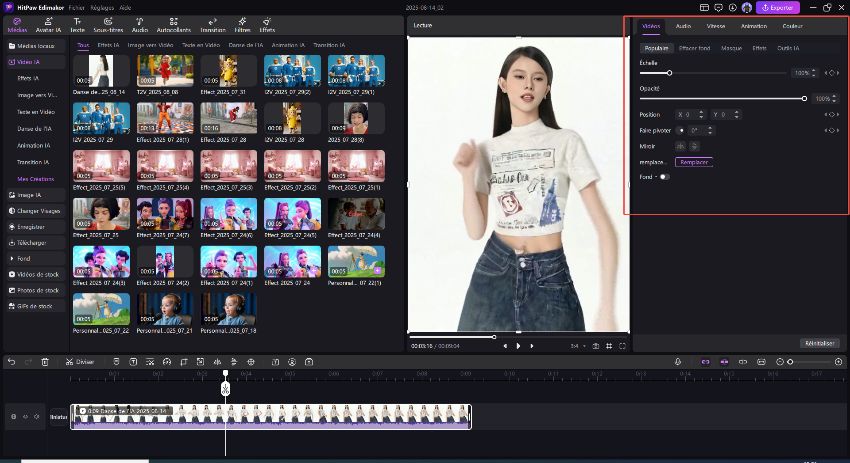Toggle the Échelle keyframe diamond
This screenshot has width=850, height=463.
[832, 73]
